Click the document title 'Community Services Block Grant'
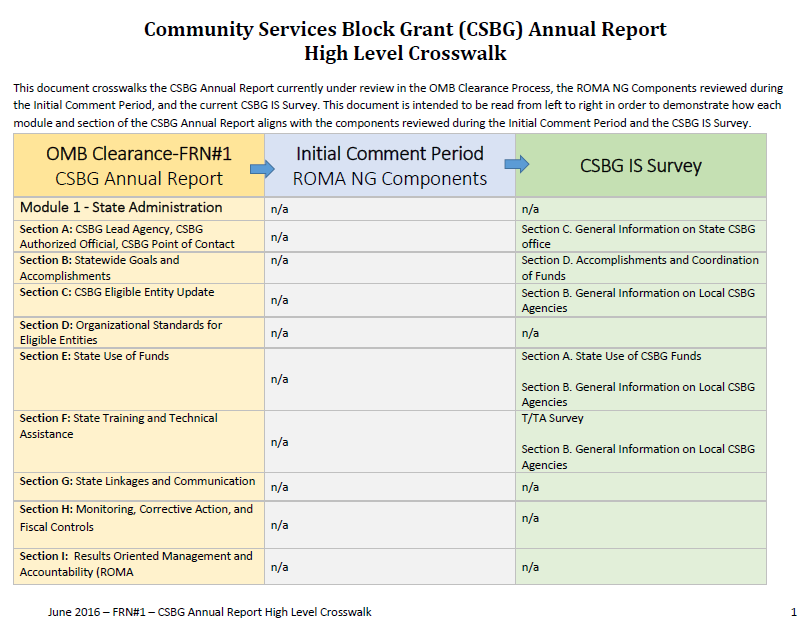Viewport: 804px width, 618px height. tap(405, 29)
